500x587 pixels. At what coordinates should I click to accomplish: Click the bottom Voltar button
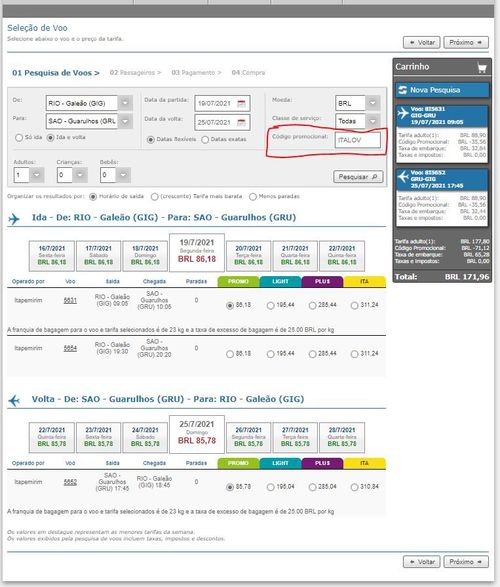click(421, 562)
